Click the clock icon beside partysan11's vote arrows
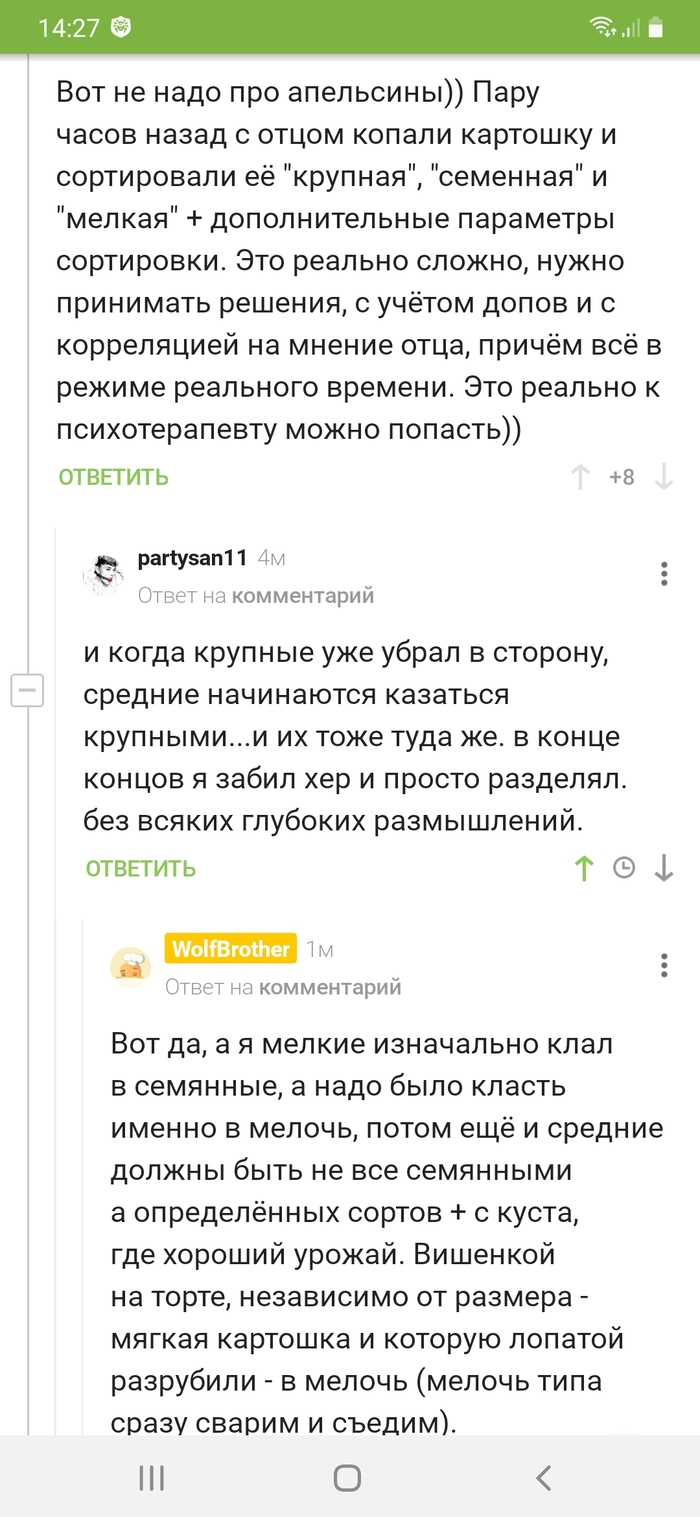 pos(624,868)
